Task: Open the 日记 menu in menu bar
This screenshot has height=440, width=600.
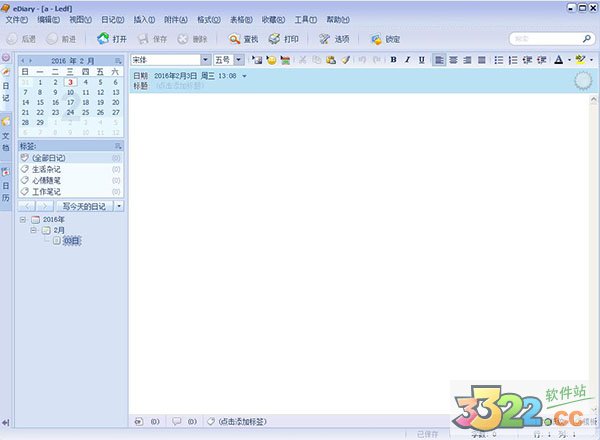Action: [112, 19]
